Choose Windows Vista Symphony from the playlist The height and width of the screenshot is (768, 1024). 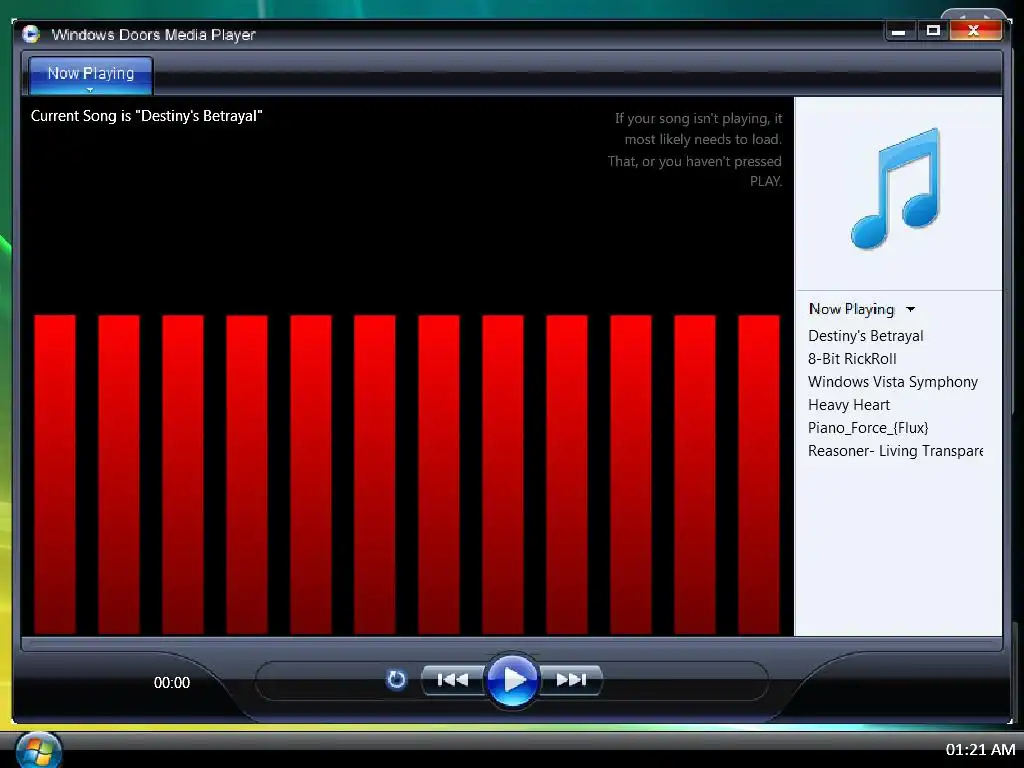893,381
